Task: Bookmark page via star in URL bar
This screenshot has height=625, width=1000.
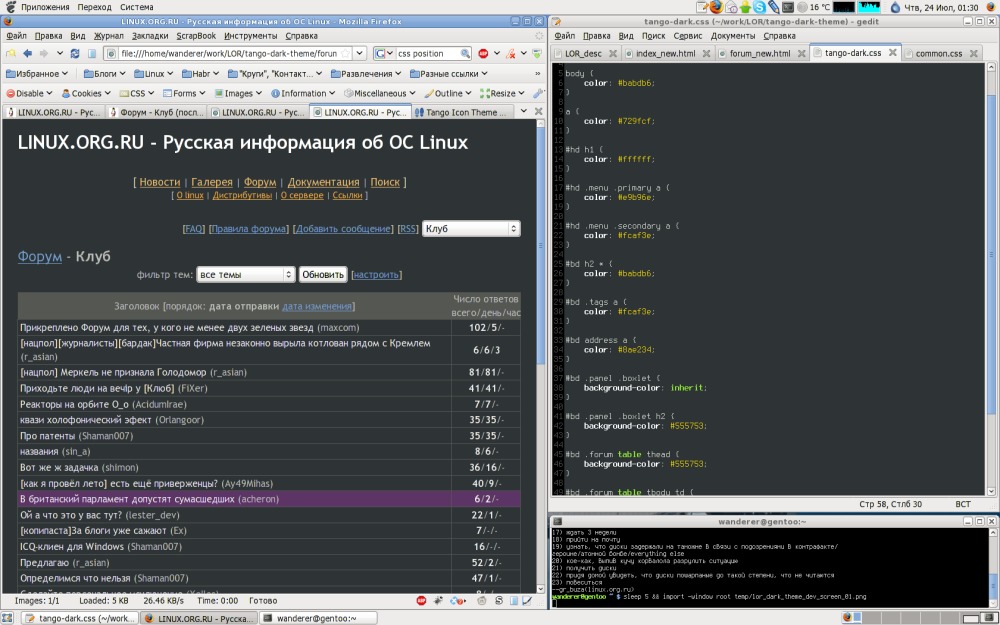Action: (x=345, y=54)
